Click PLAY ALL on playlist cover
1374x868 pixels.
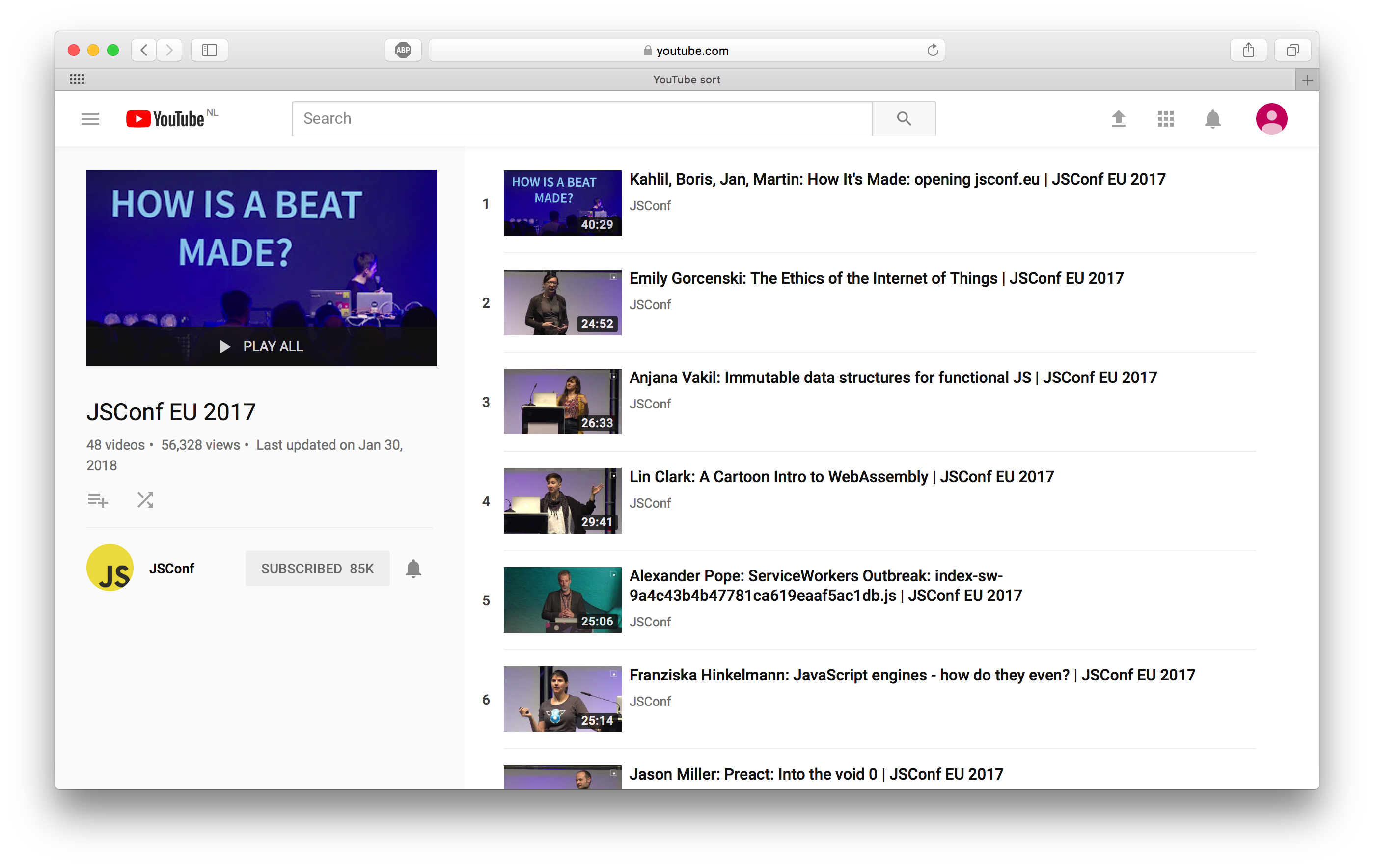pos(261,346)
